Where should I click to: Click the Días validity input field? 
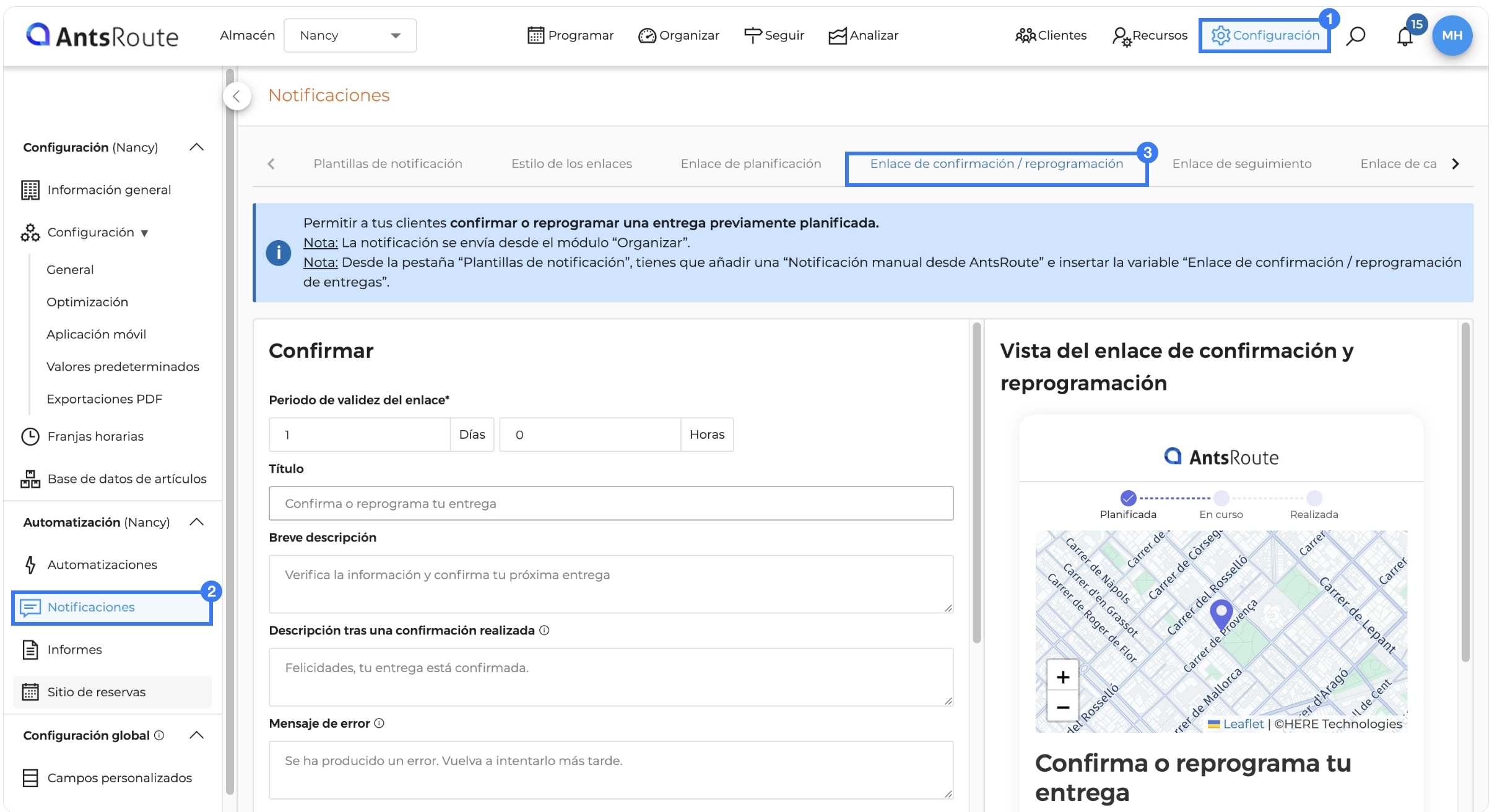(360, 434)
